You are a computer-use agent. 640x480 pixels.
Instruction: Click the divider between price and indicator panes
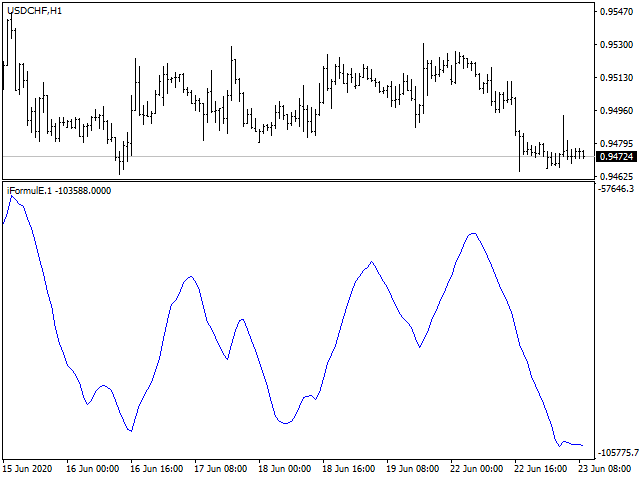click(x=299, y=180)
